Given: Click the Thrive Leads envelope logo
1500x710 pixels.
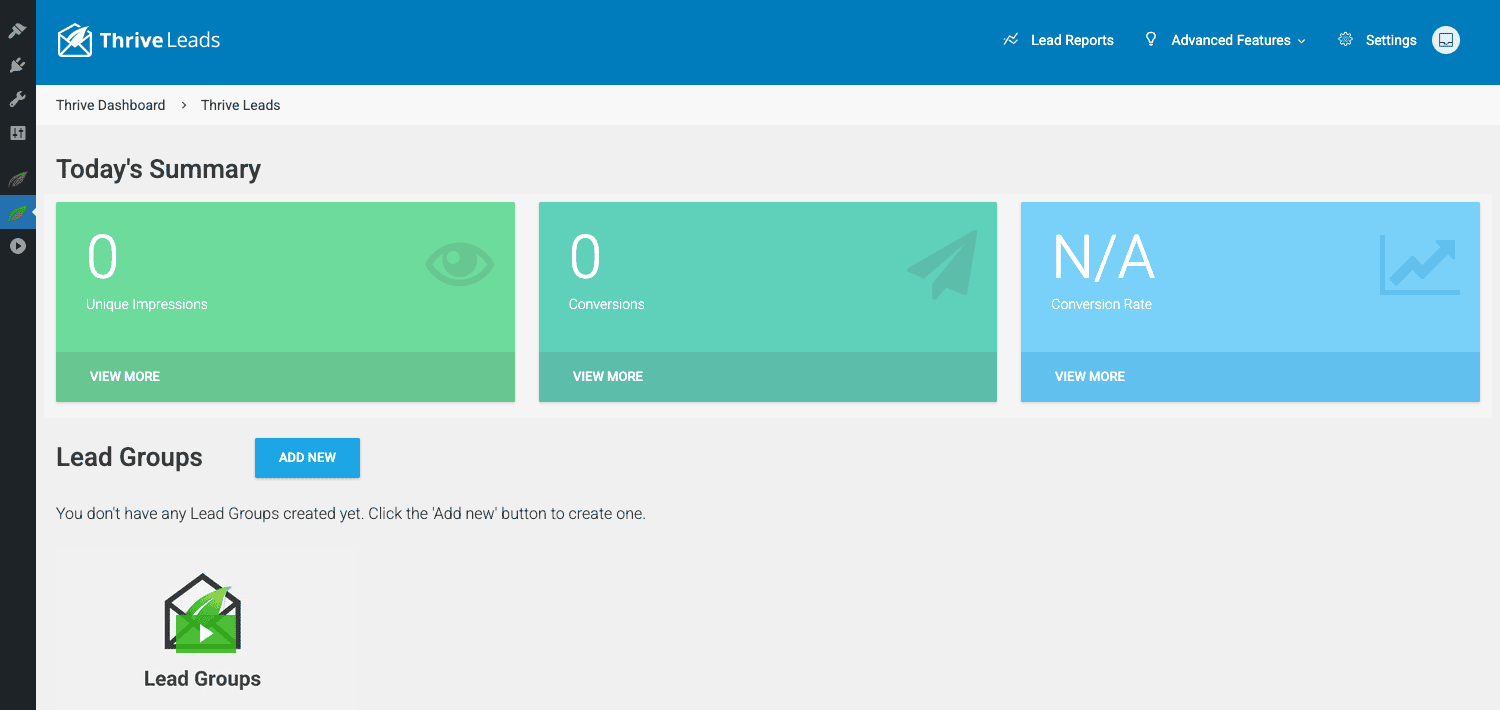Looking at the screenshot, I should tap(75, 40).
